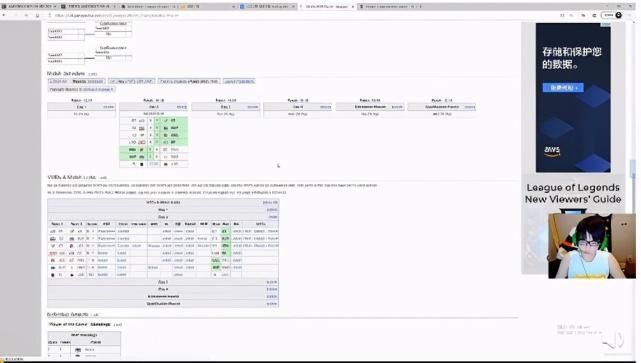Viewport: 641px width, 363px height.
Task: Hide Day 2 rows in VODs table
Action: point(273,217)
